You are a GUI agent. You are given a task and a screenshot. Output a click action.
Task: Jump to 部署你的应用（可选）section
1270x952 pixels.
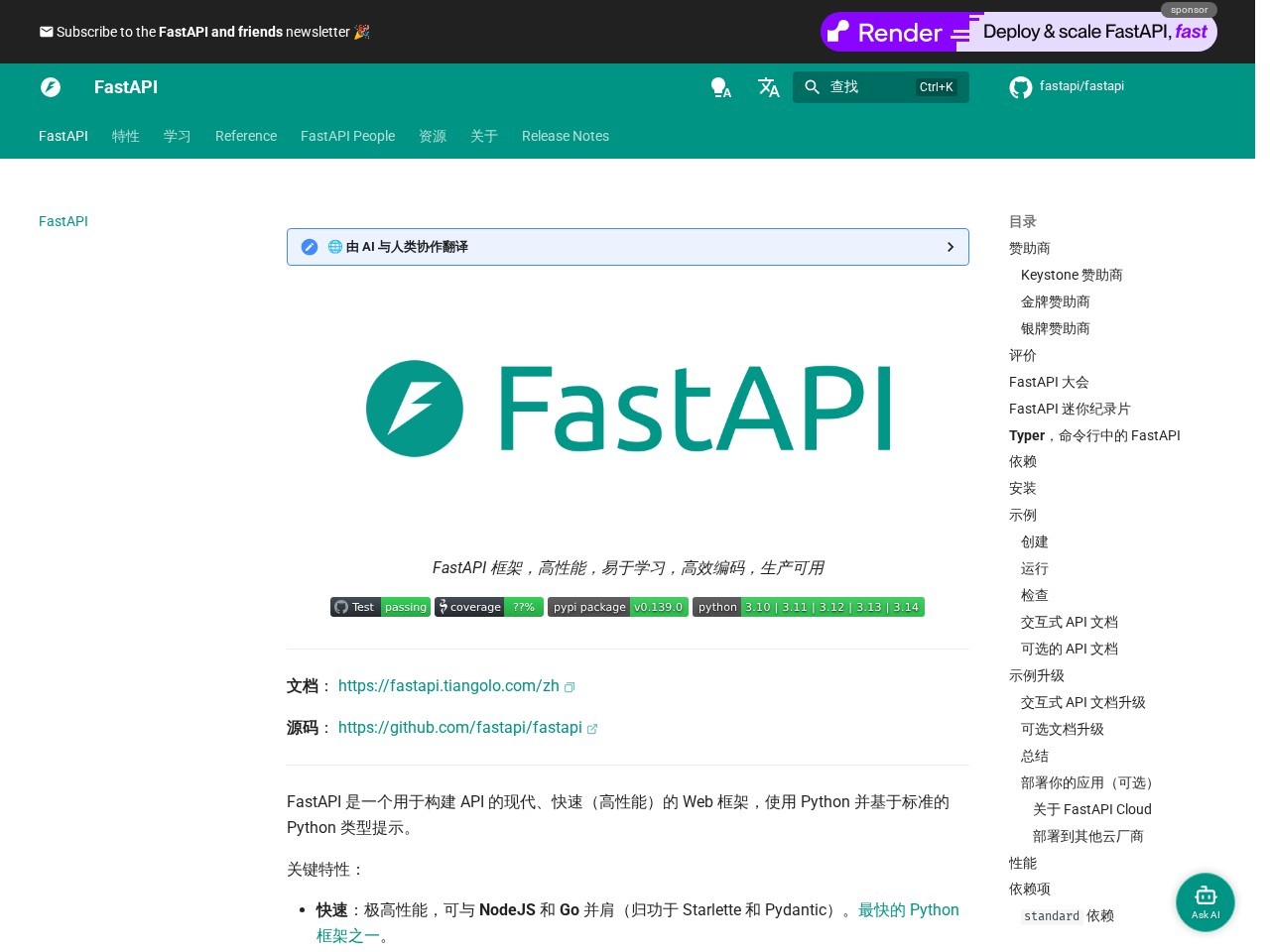(1090, 782)
